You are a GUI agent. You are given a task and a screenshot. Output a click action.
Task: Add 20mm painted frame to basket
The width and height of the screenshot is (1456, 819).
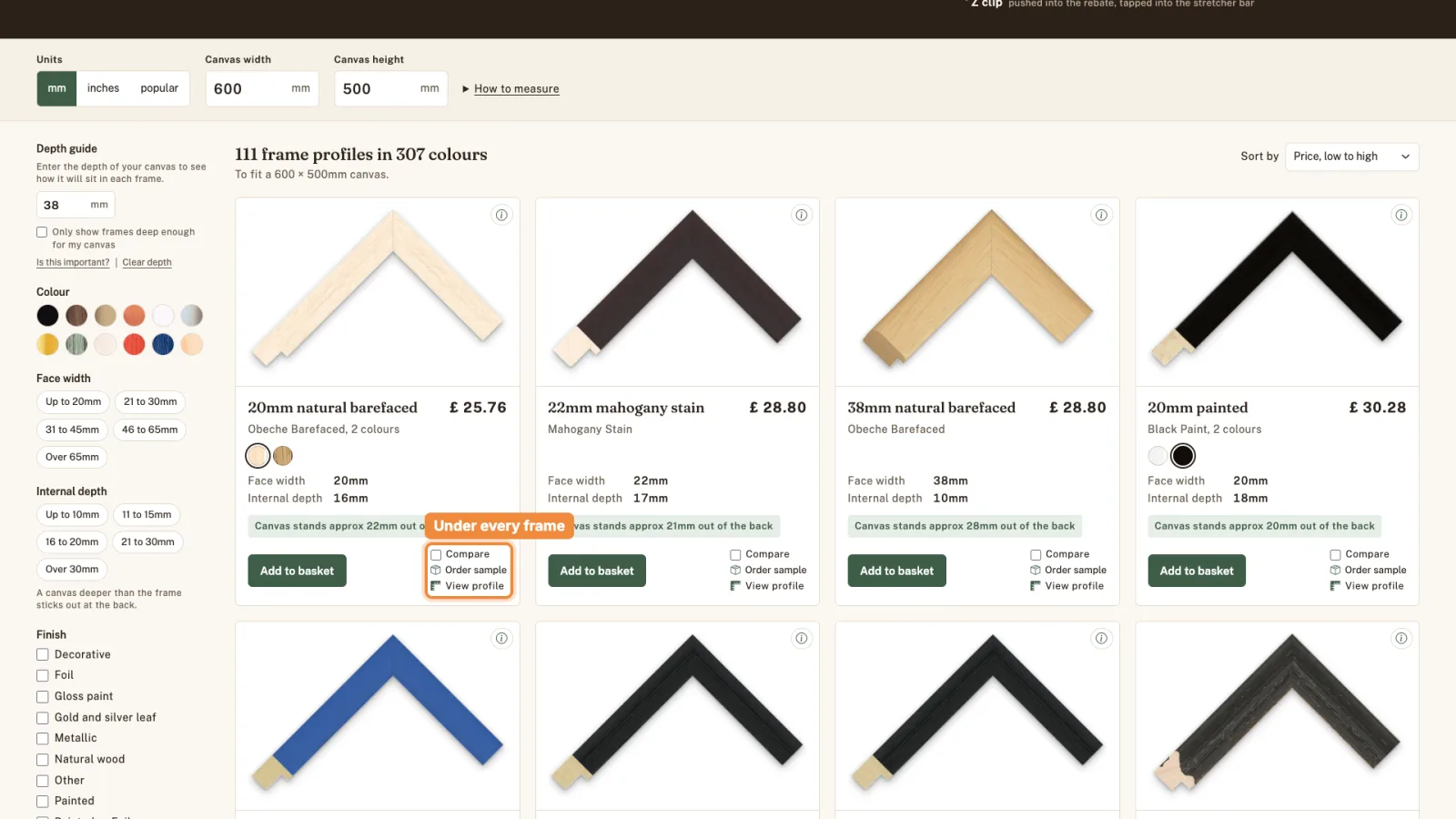pos(1197,571)
